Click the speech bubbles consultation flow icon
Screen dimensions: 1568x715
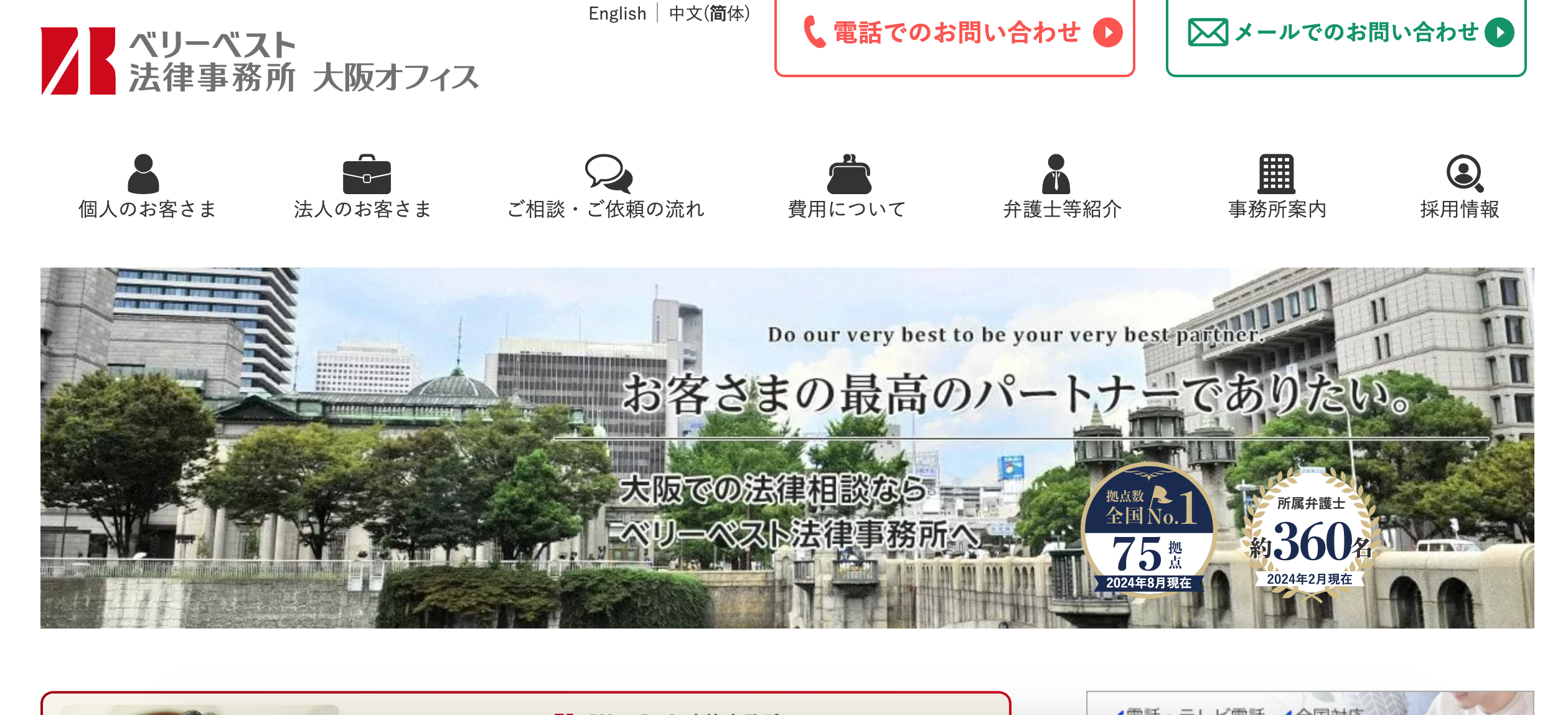[608, 174]
